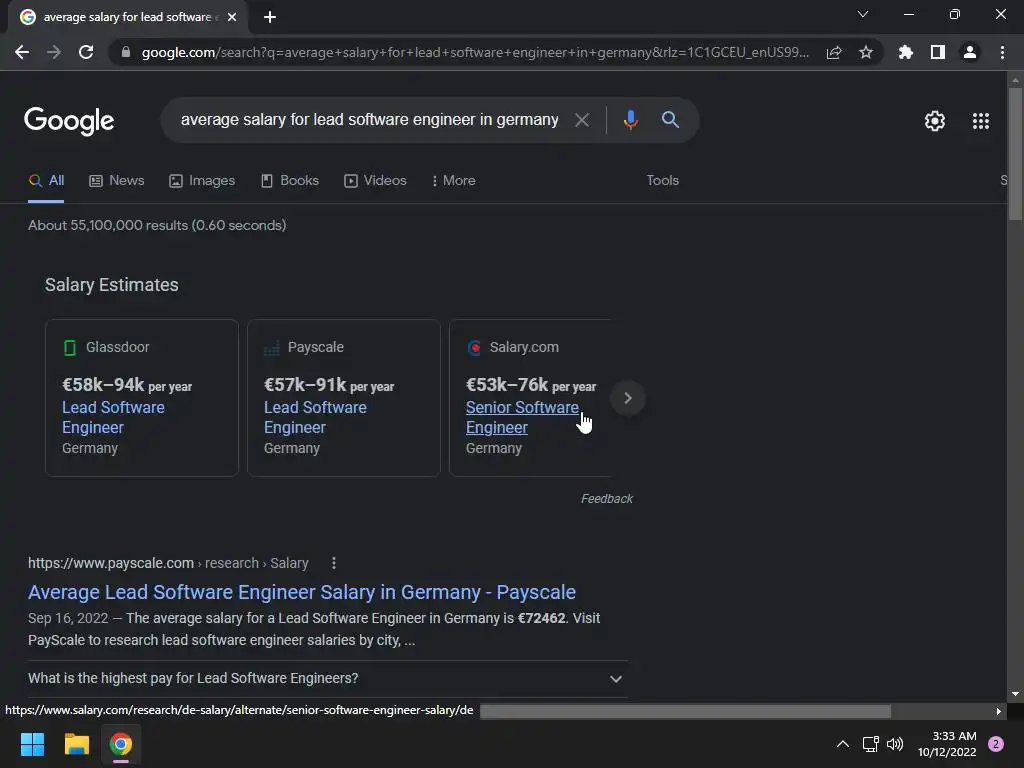
Task: Click the horizontal scrollbar right arrow
Action: 999,711
